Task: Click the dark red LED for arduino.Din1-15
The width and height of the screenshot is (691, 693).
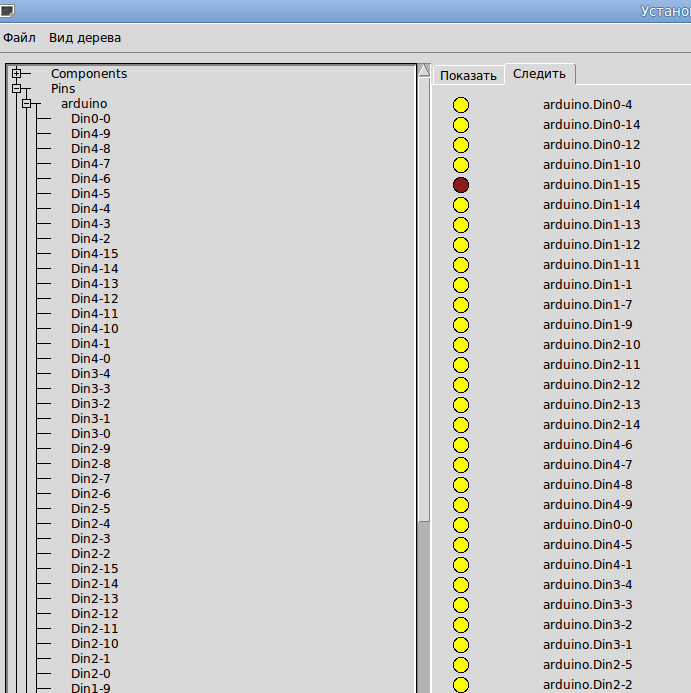Action: pyautogui.click(x=461, y=185)
